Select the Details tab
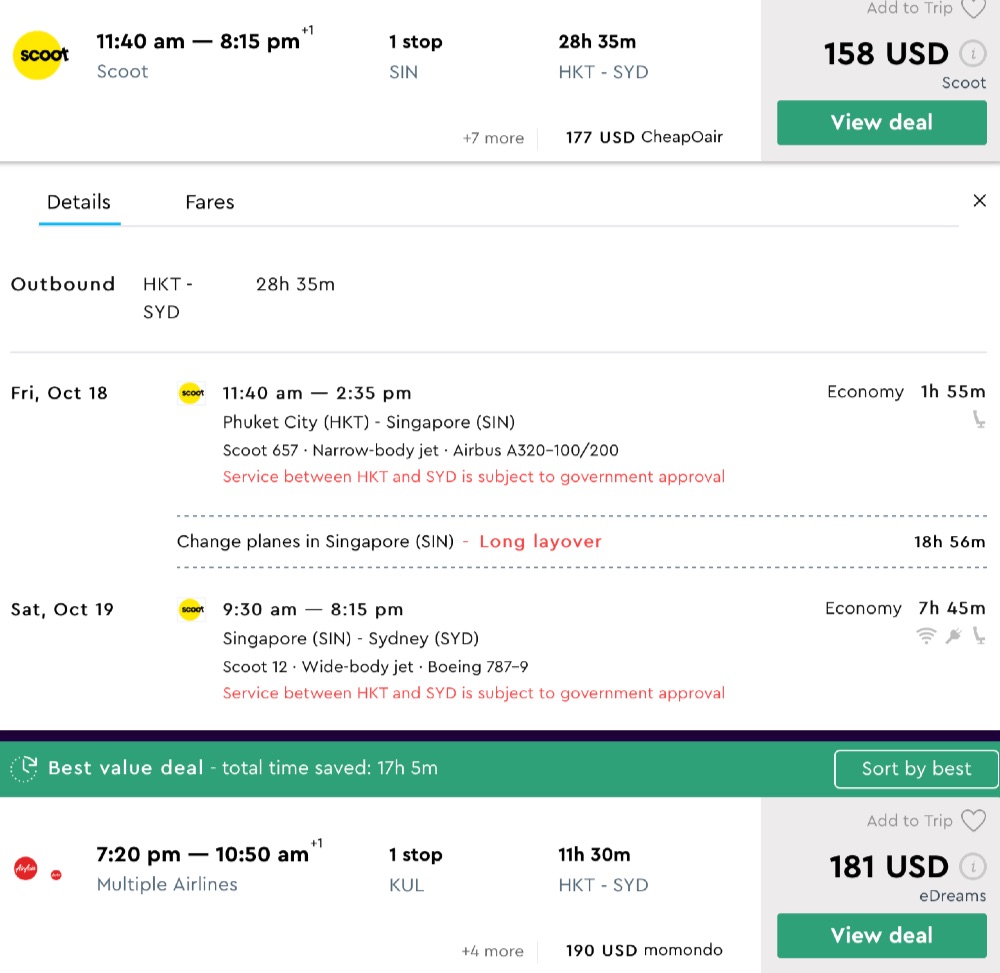The image size is (1000, 973). 79,202
